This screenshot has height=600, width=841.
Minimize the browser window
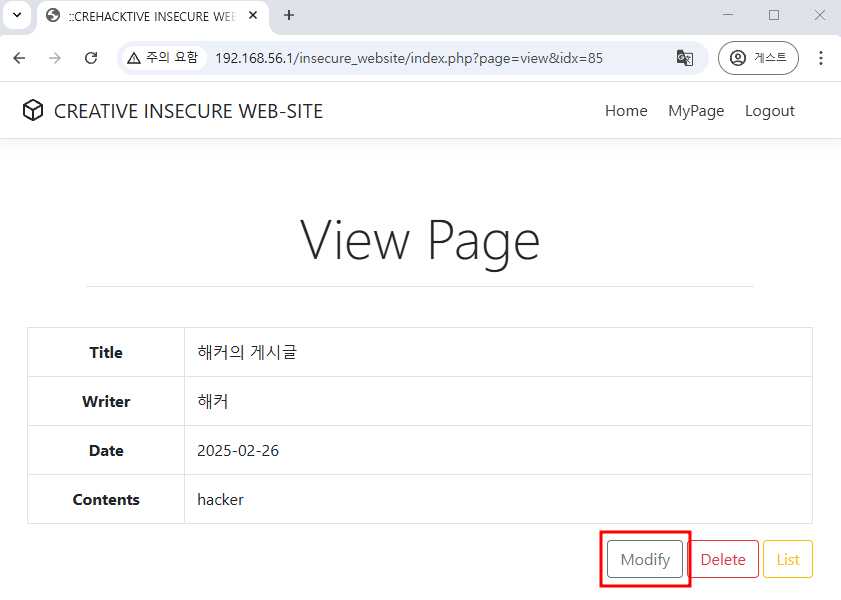click(x=728, y=15)
